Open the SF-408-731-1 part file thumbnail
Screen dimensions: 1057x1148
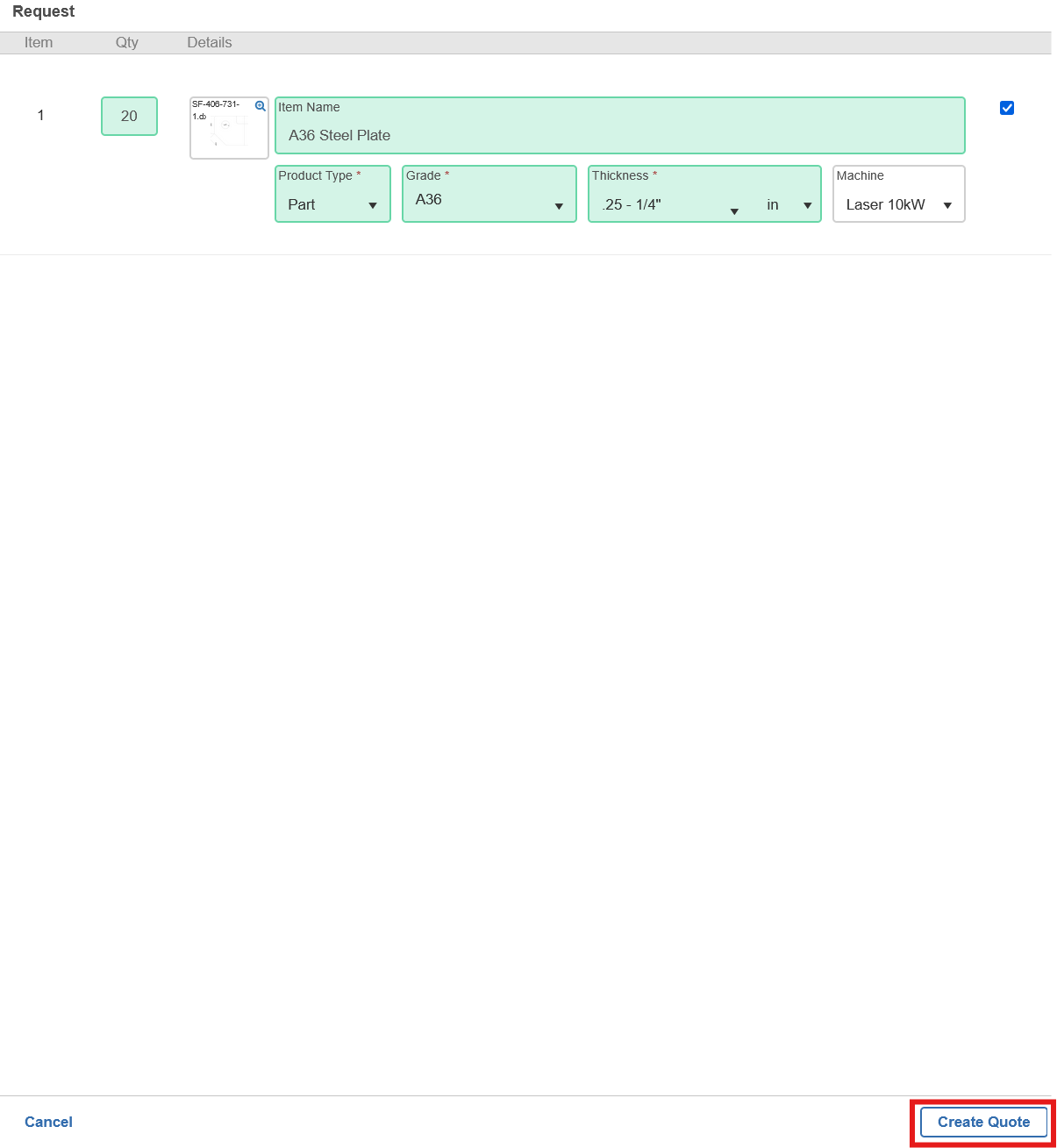coord(228,132)
